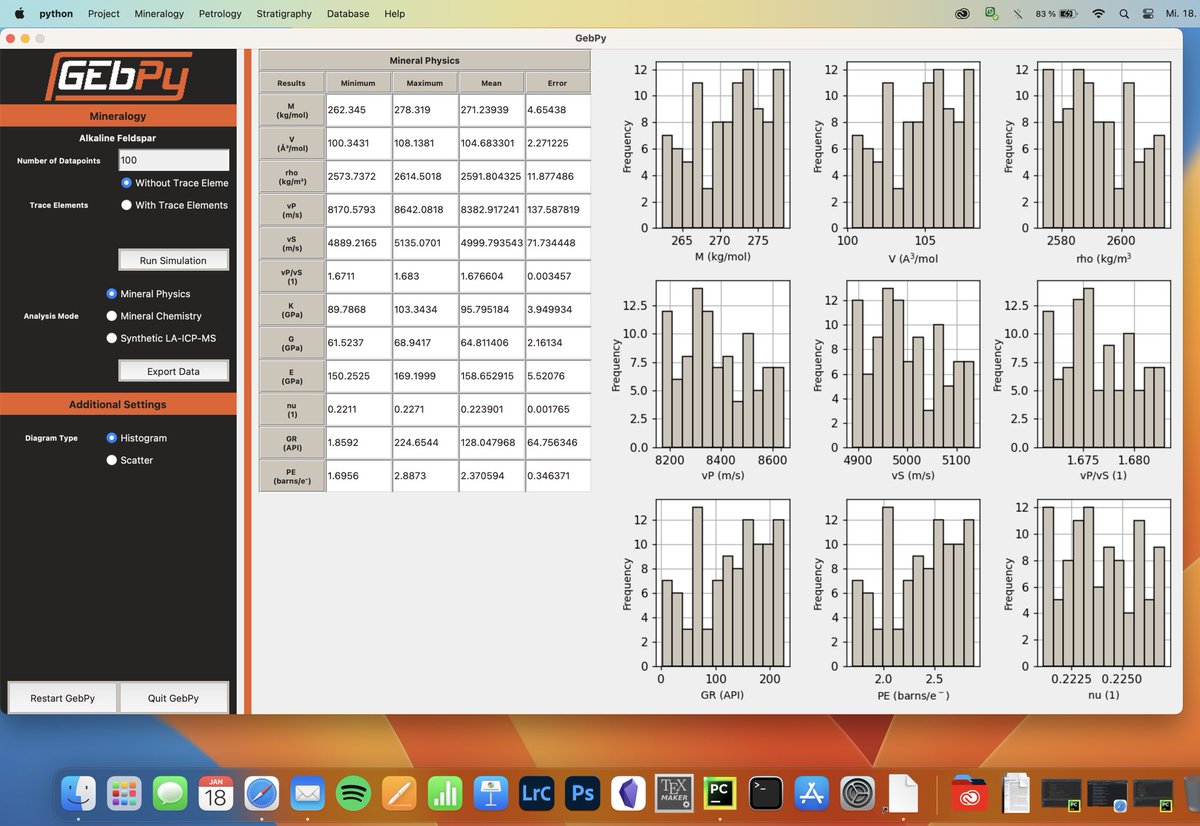Open the Project menu
1200x826 pixels.
point(104,14)
